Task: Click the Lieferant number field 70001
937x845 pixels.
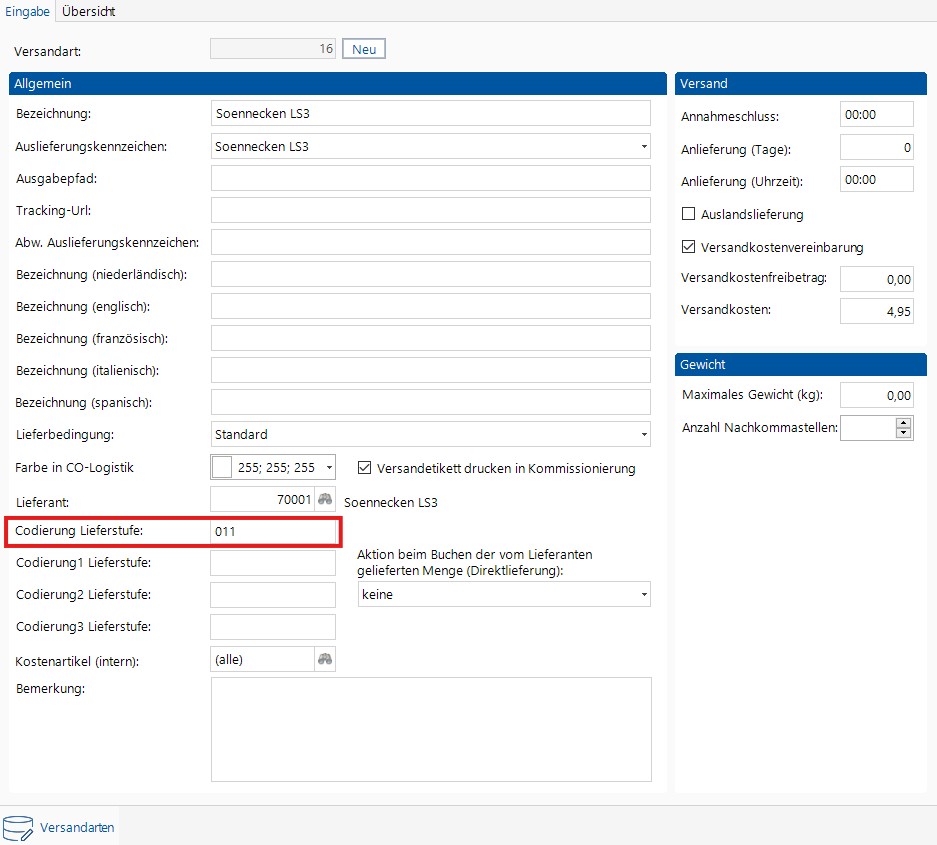Action: coord(263,500)
